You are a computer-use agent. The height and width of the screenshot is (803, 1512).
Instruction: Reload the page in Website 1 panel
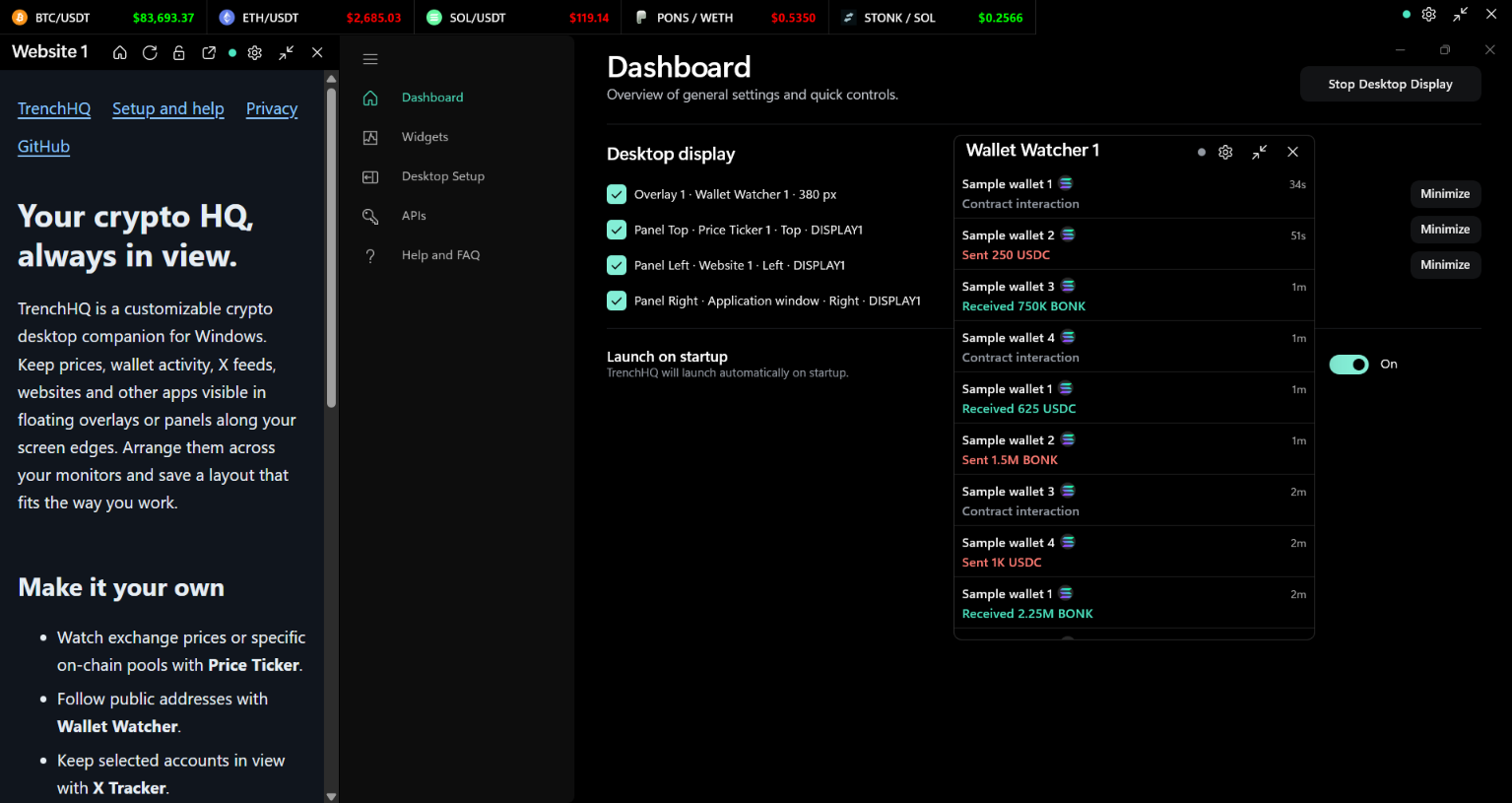tap(150, 53)
